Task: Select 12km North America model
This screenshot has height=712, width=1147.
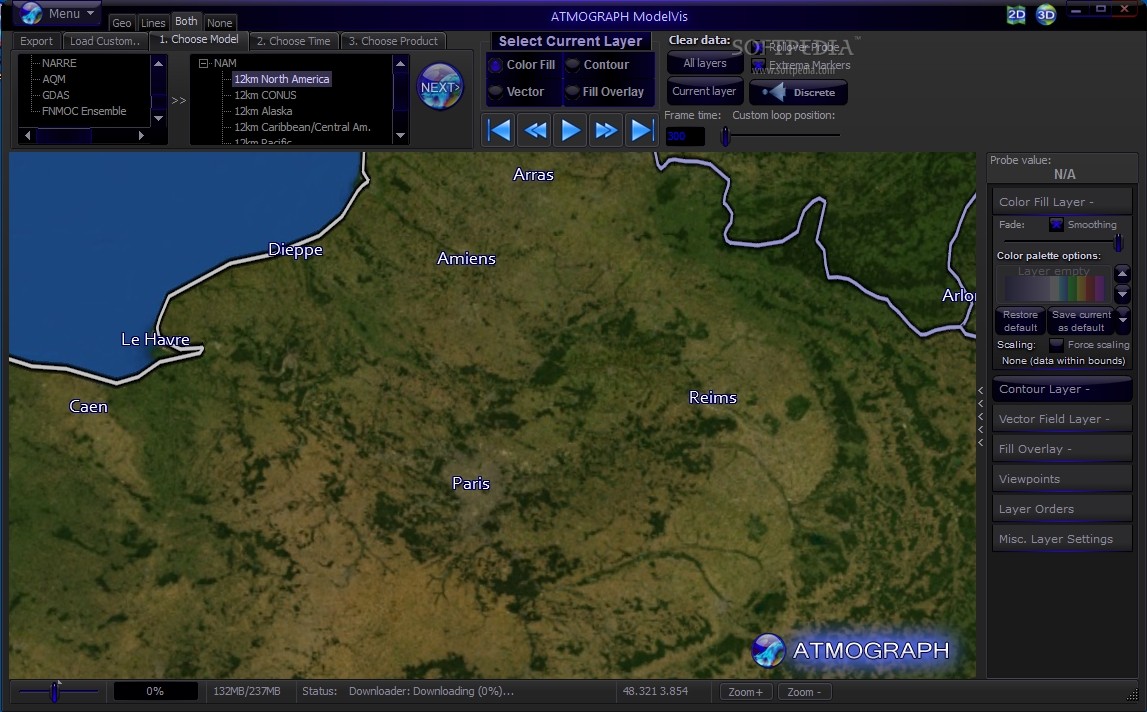Action: point(282,79)
